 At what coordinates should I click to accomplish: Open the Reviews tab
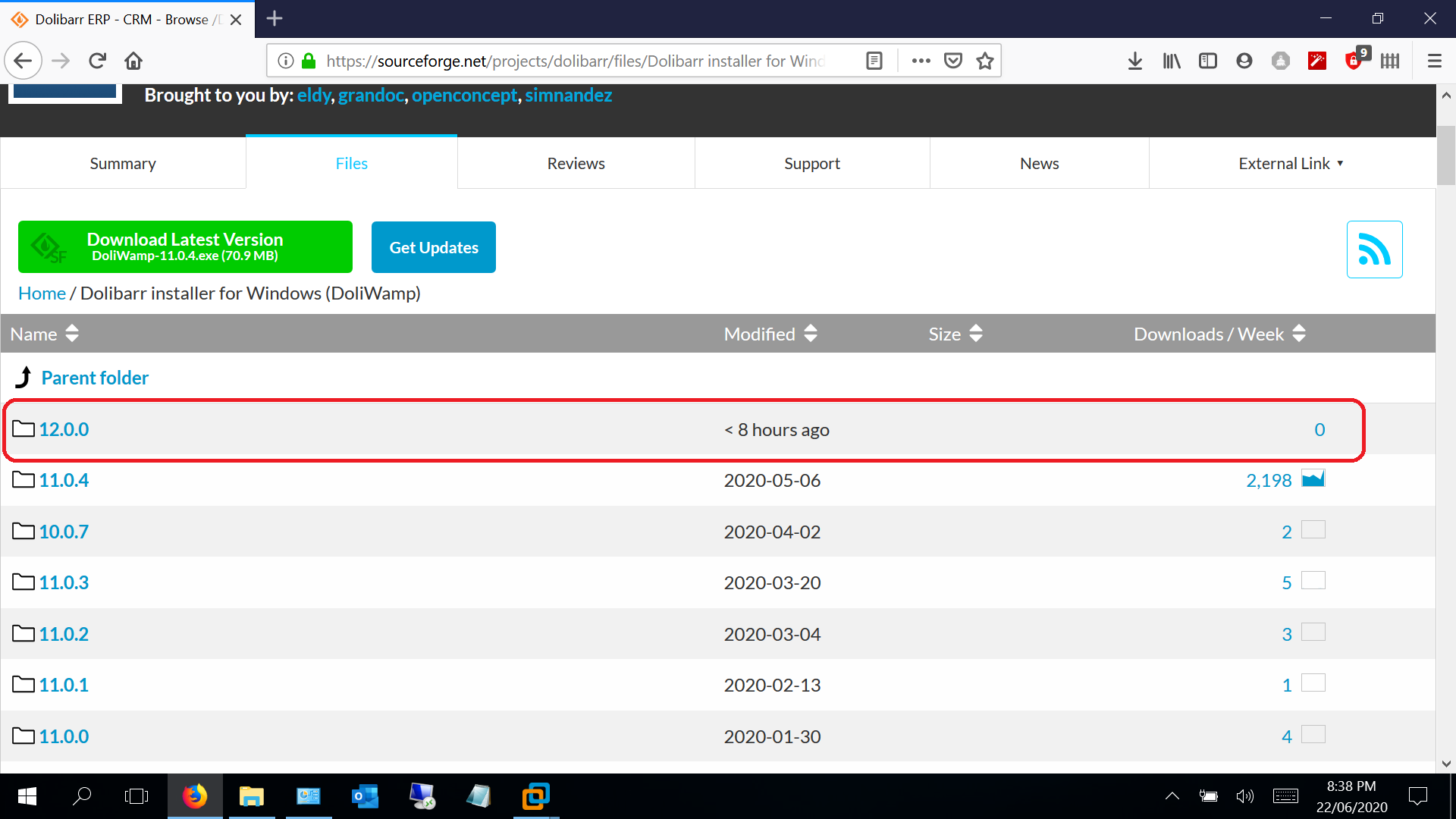point(576,163)
